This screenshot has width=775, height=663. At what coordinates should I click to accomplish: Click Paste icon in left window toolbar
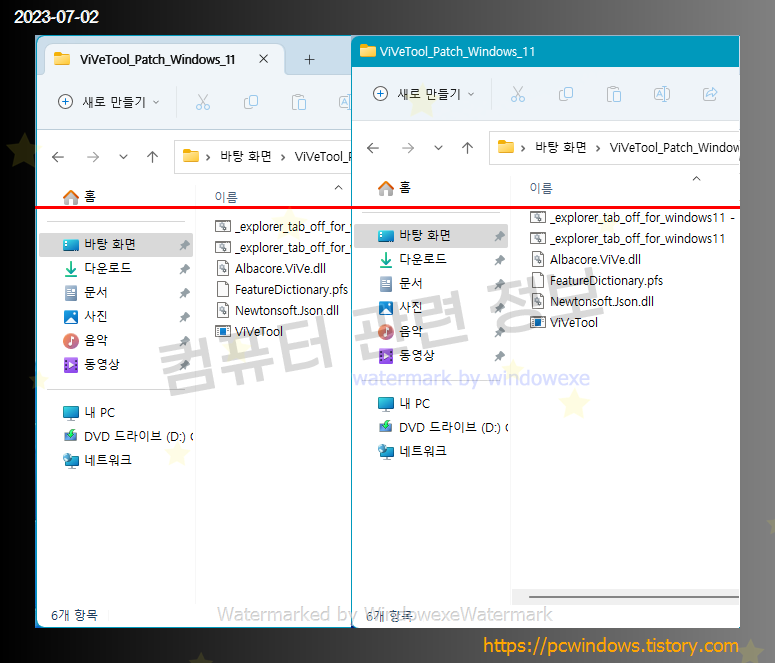299,102
